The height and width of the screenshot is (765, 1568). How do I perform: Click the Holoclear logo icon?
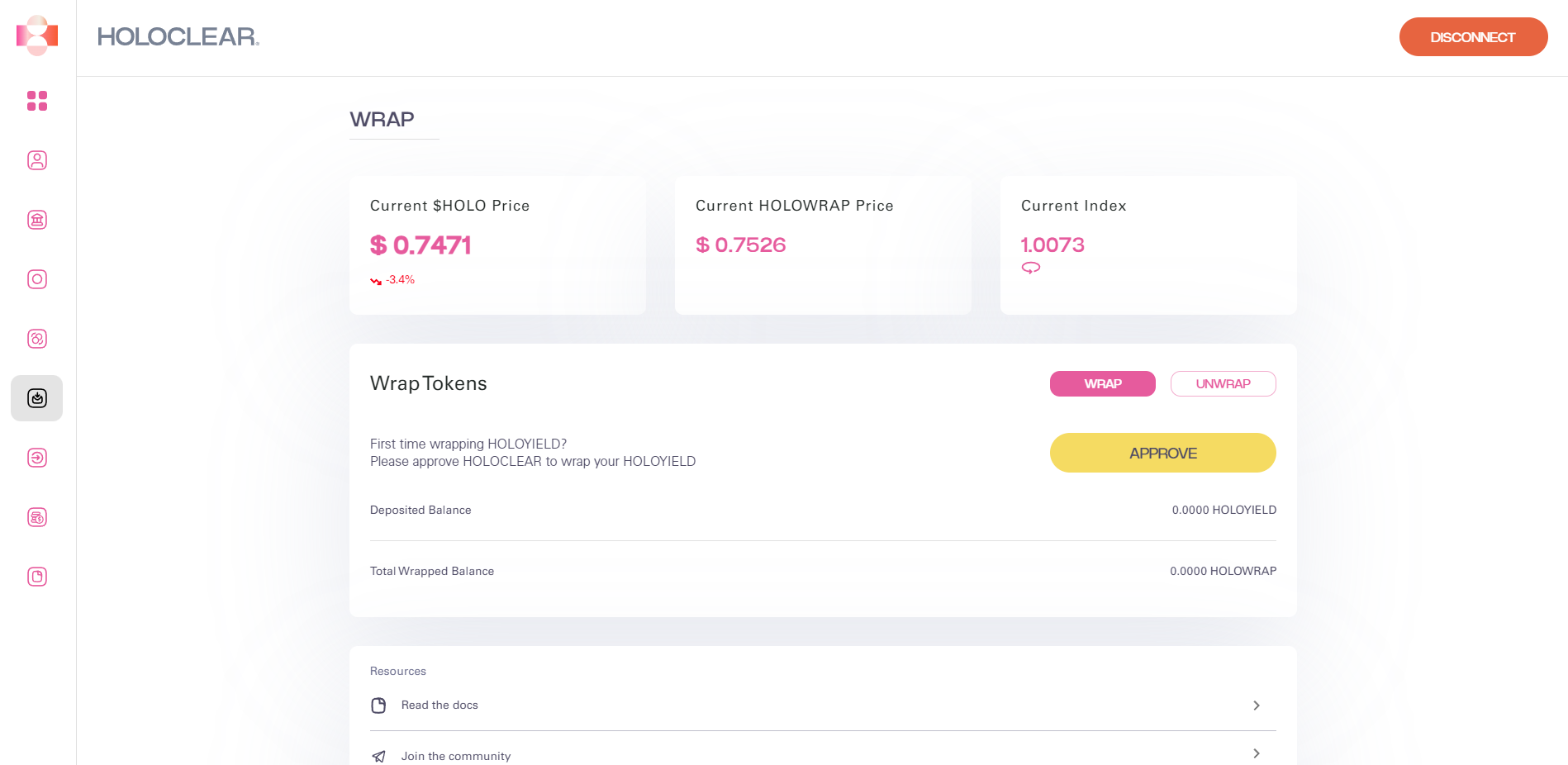coord(37,36)
